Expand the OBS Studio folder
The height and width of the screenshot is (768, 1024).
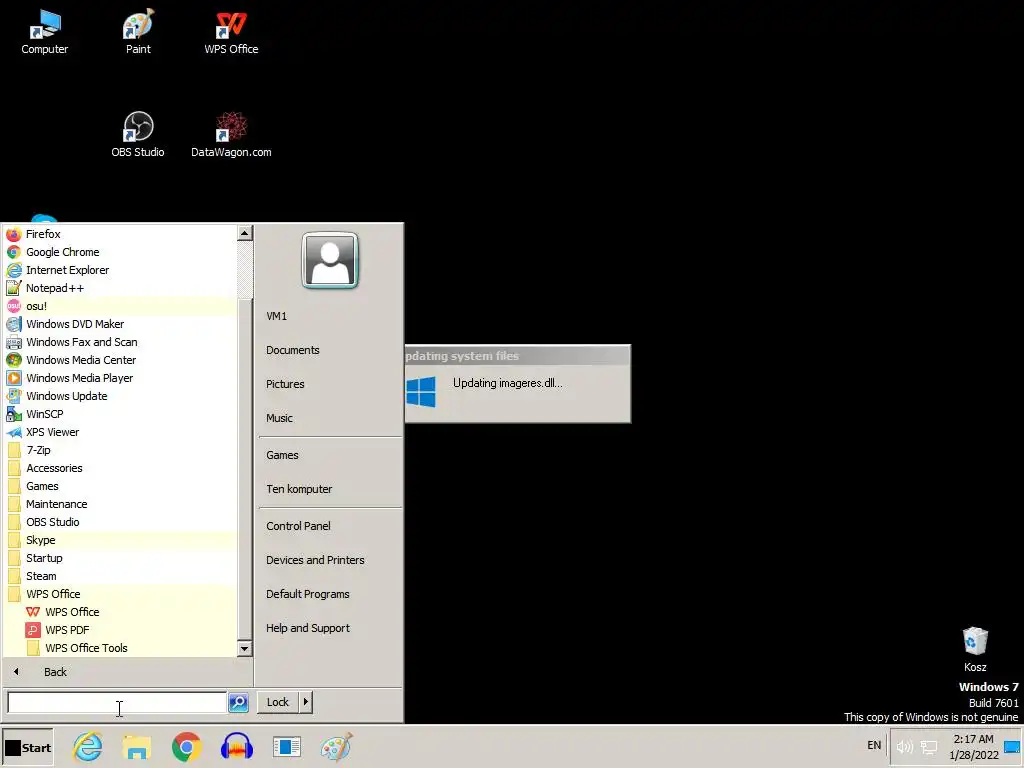click(52, 522)
